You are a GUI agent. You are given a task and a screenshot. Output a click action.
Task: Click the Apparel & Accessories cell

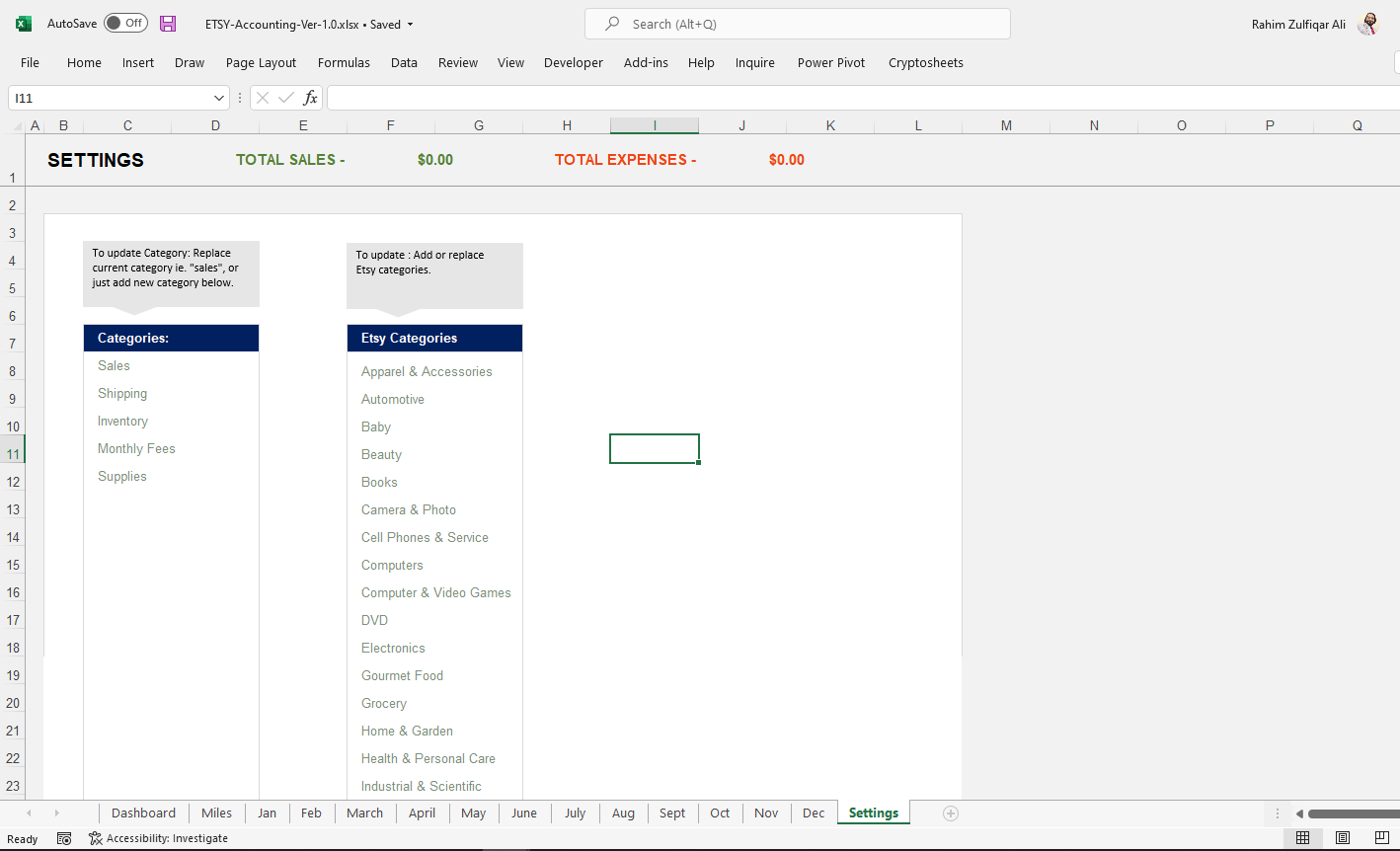[x=434, y=371]
